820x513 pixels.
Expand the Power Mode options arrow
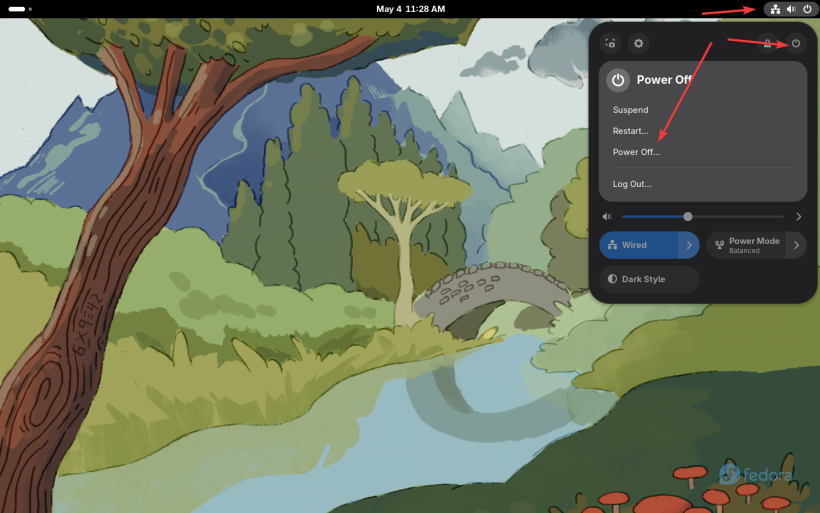click(796, 245)
